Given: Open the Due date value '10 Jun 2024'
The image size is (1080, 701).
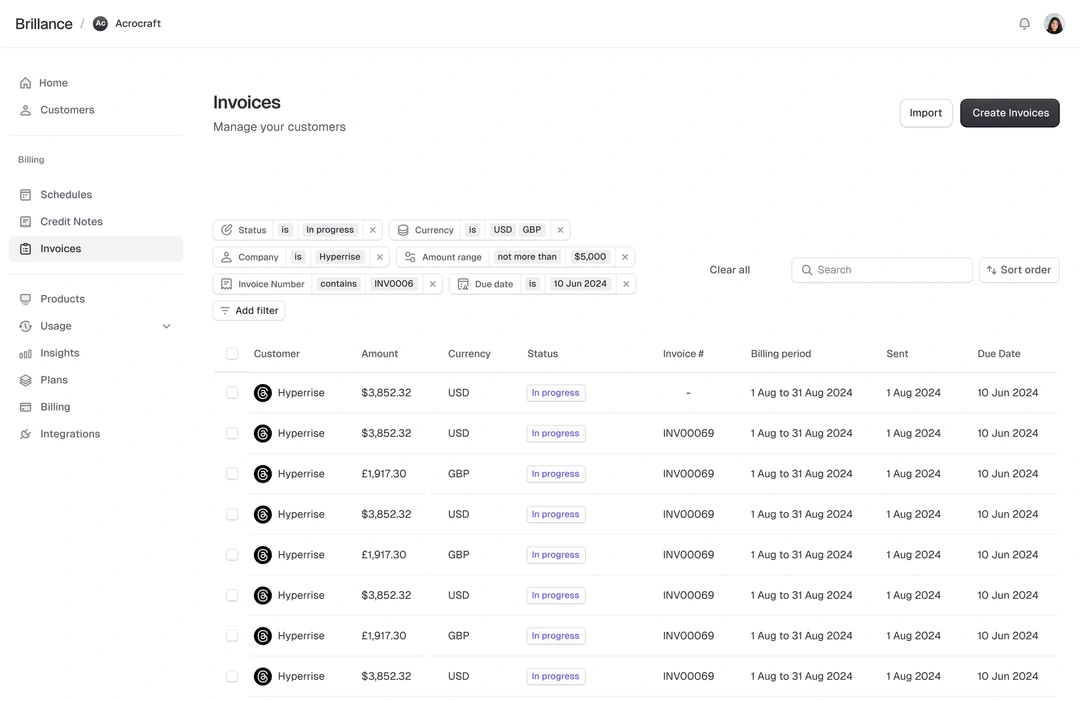Looking at the screenshot, I should pos(580,284).
